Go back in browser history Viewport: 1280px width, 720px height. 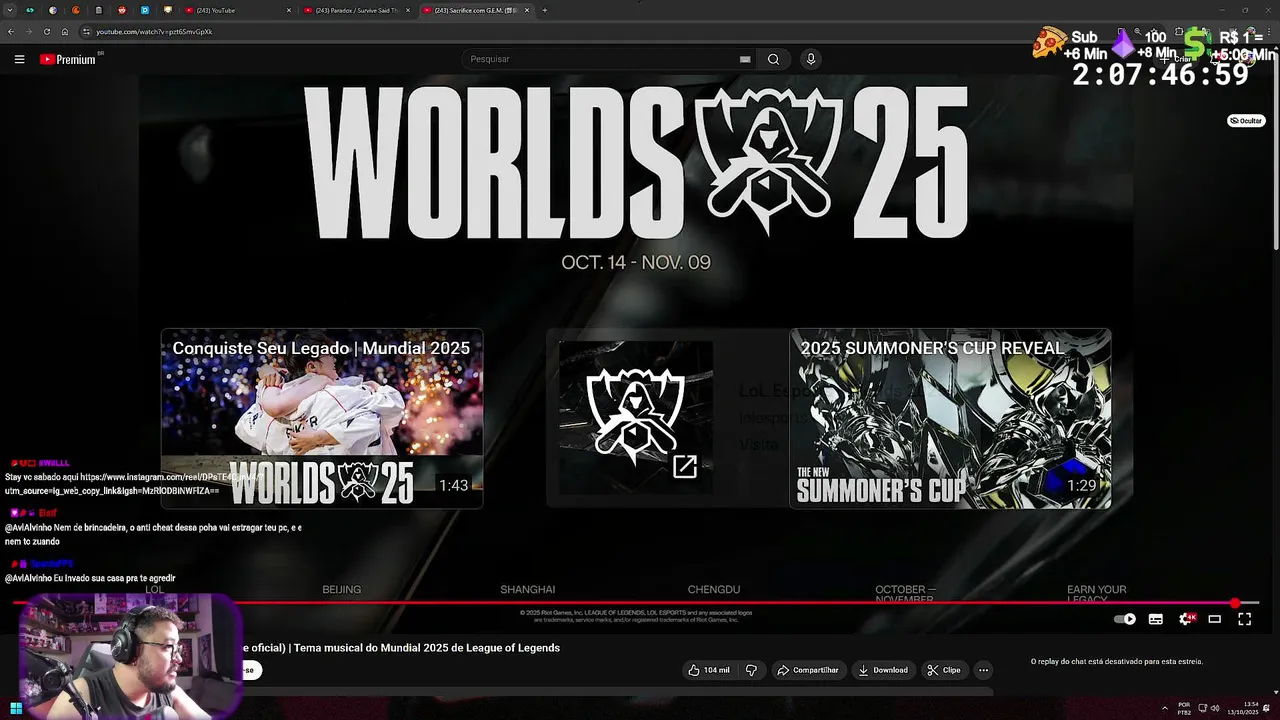(x=10, y=31)
